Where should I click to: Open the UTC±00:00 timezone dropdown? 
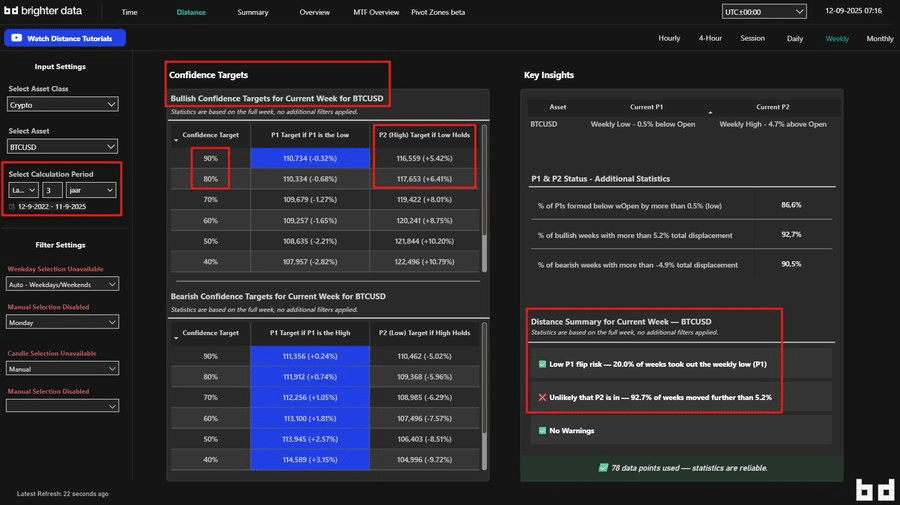tap(764, 12)
